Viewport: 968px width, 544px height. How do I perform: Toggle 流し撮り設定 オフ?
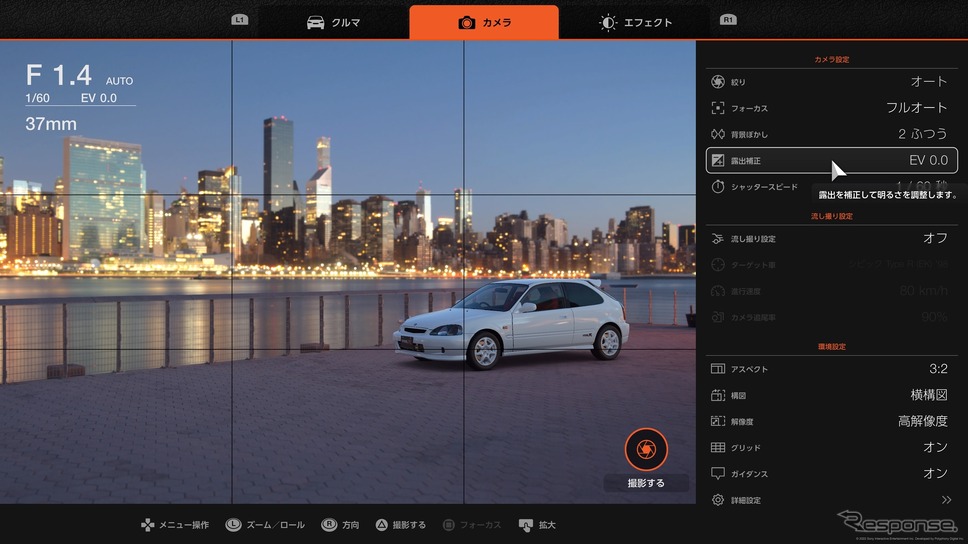pyautogui.click(x=935, y=238)
